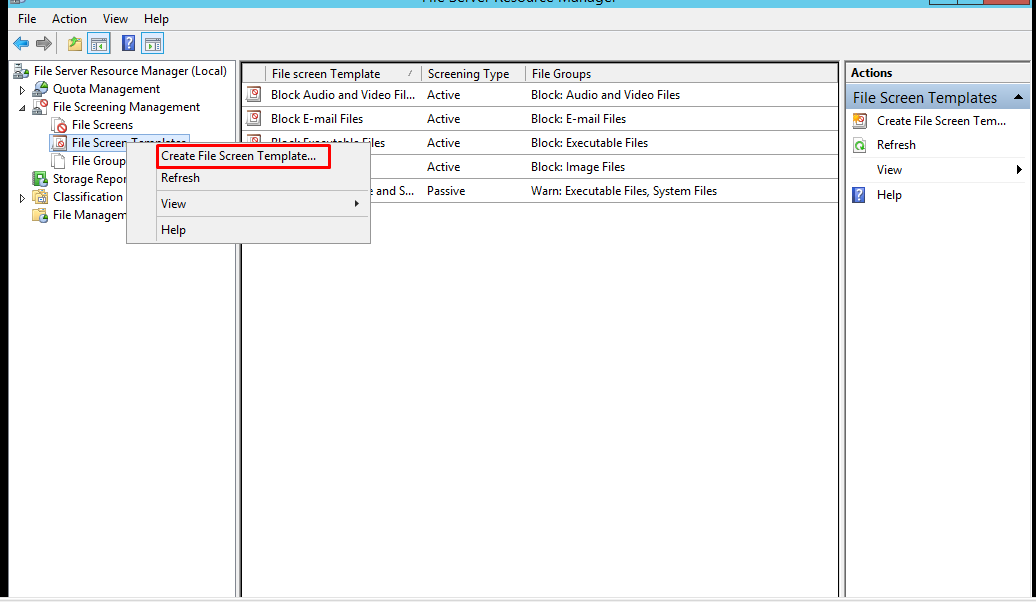The height and width of the screenshot is (602, 1036).
Task: Click the Help toolbar question mark icon
Action: tap(127, 43)
